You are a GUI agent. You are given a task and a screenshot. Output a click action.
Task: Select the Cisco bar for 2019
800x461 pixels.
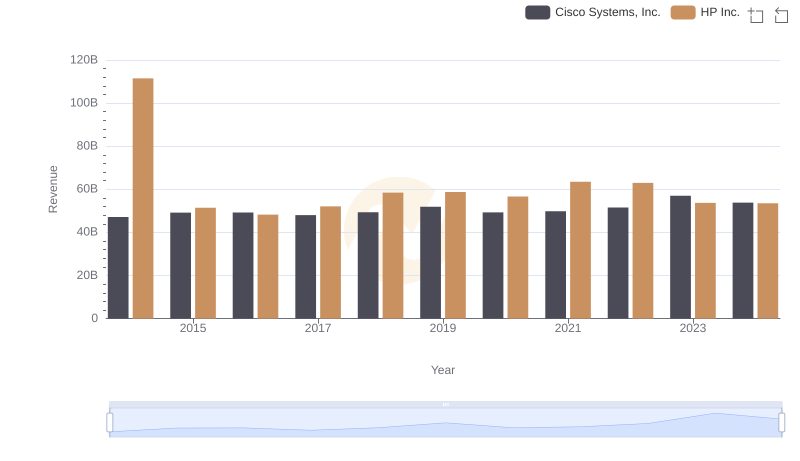coord(431,263)
